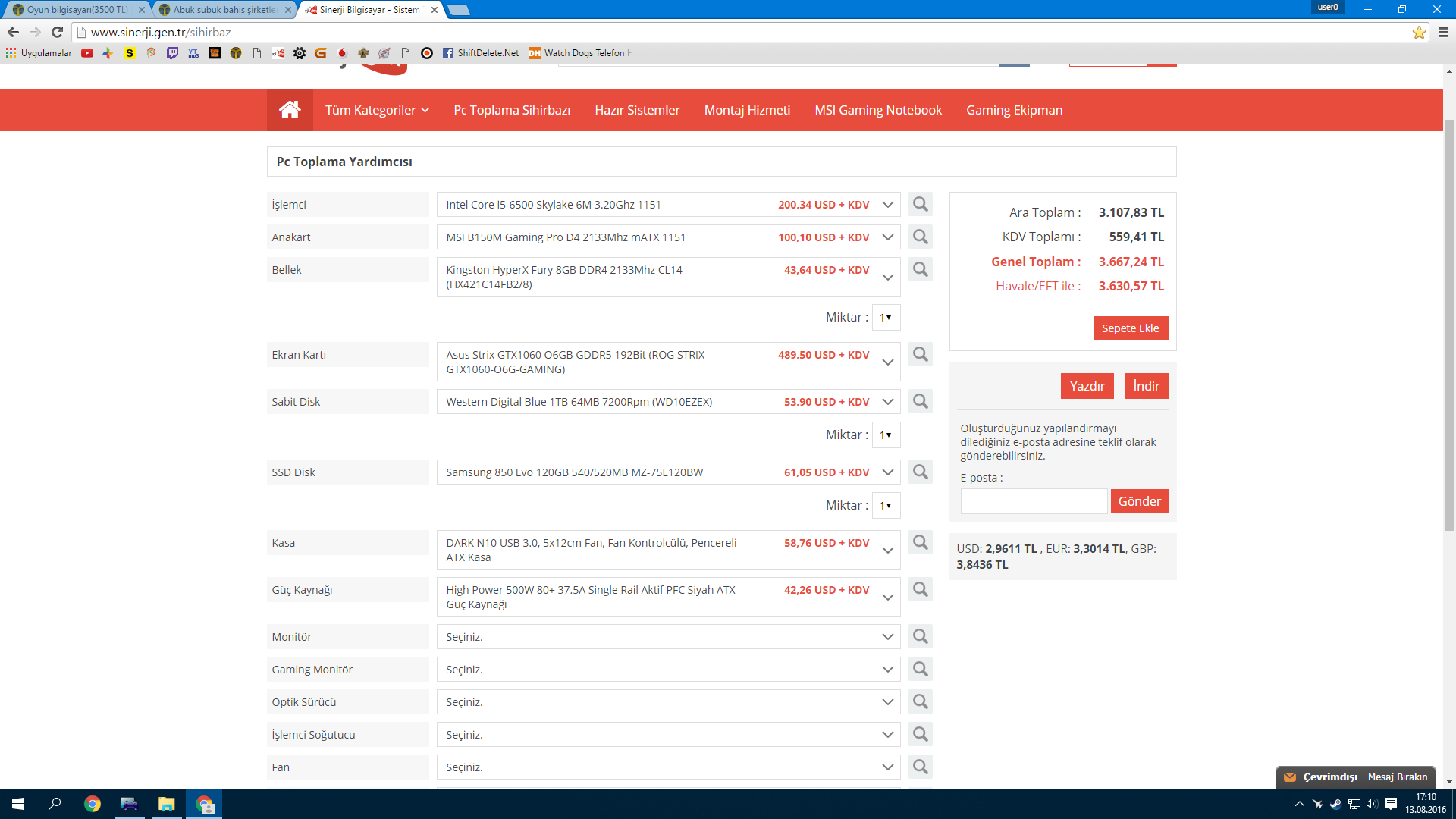Image resolution: width=1456 pixels, height=819 pixels.
Task: Open the Twitch bookmark icon
Action: point(172,53)
